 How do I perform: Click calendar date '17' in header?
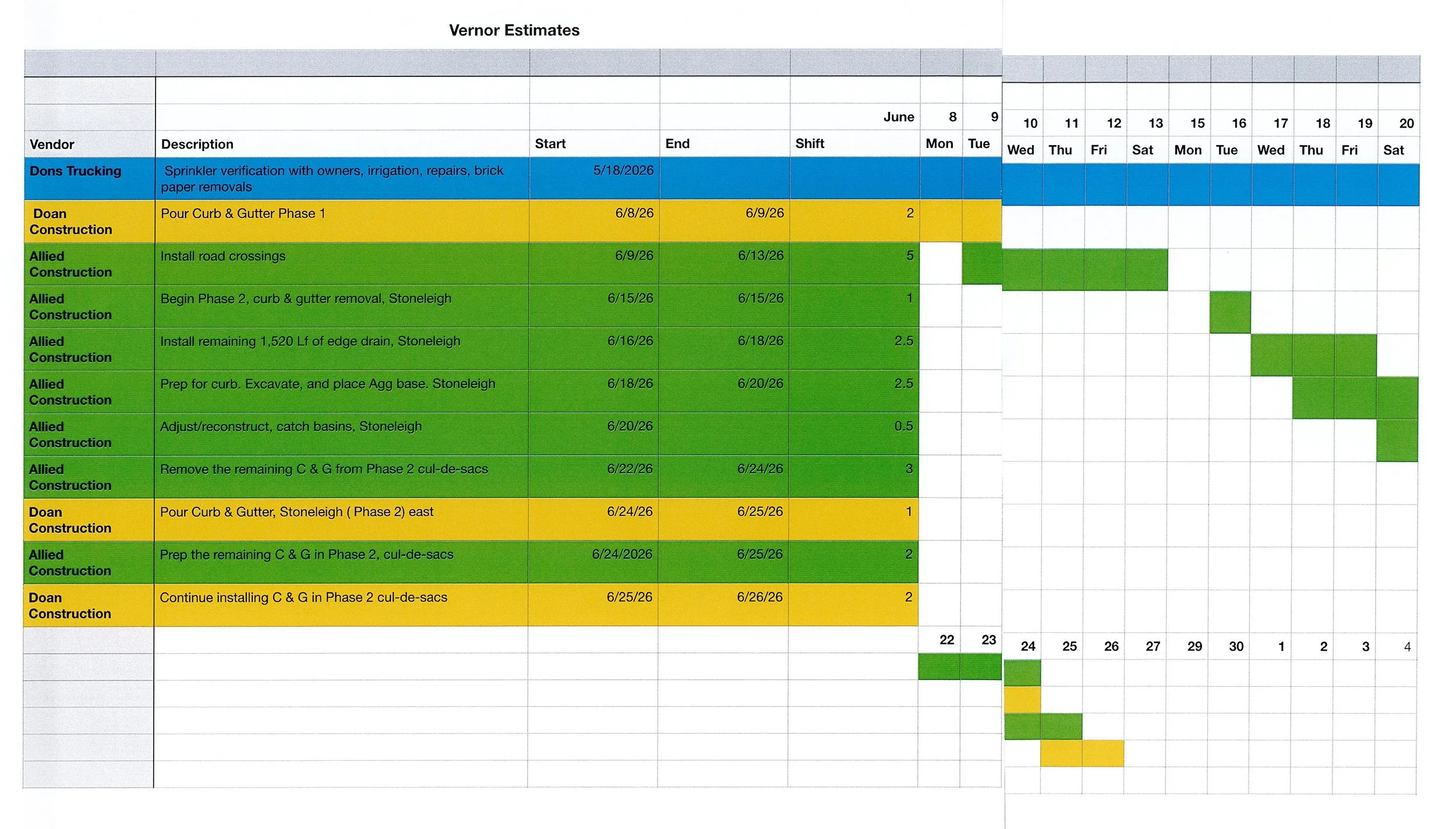click(1281, 124)
